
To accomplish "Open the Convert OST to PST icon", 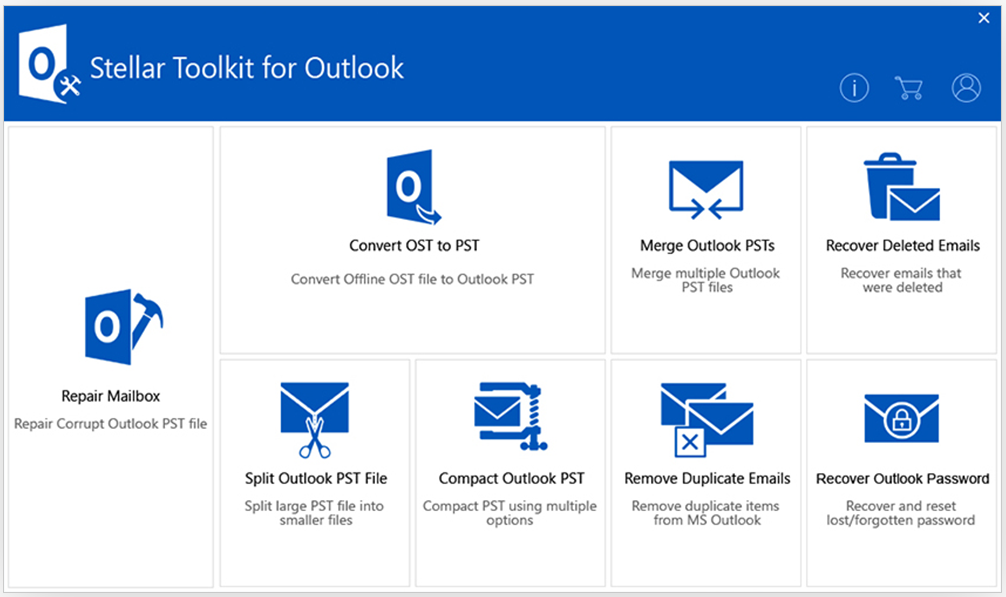I will click(x=412, y=187).
